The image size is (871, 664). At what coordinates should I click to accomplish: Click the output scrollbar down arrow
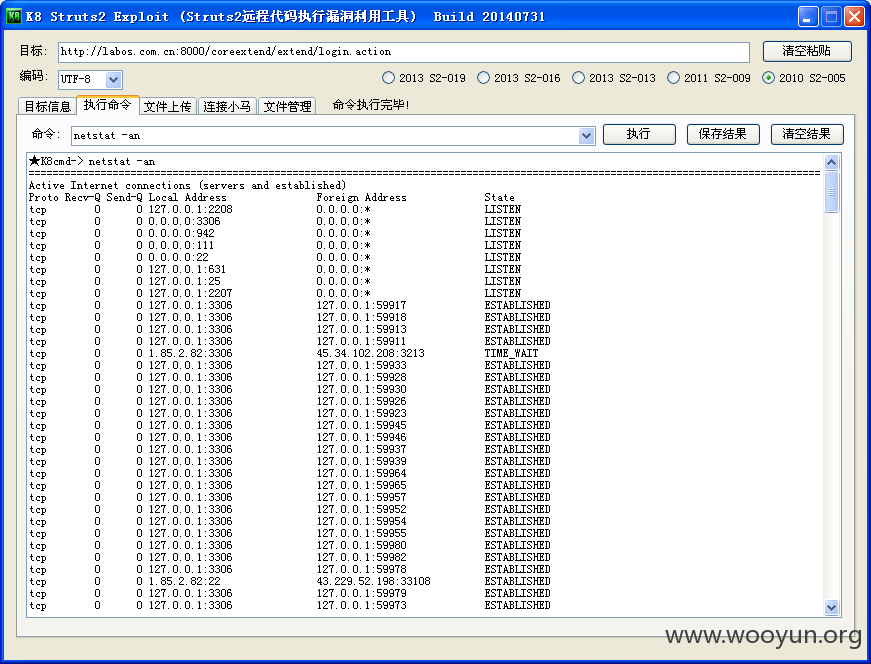click(x=831, y=607)
